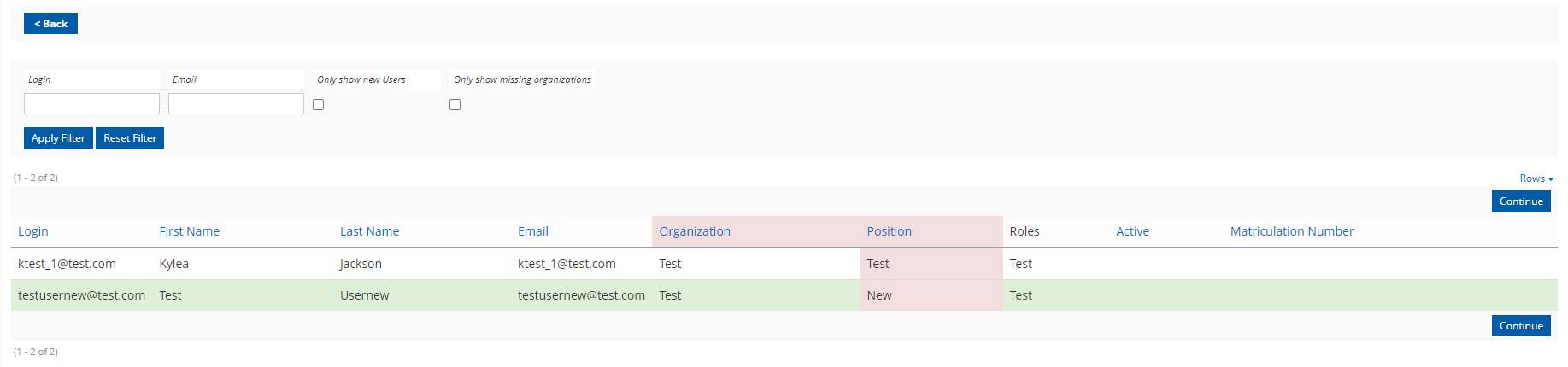The width and height of the screenshot is (1568, 367).
Task: Sort table by Last Name column
Action: 369,231
